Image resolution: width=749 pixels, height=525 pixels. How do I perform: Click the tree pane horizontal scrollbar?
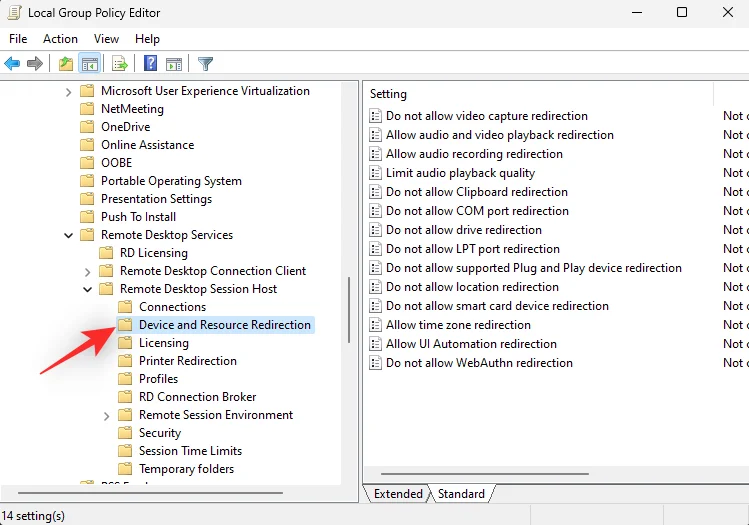click(150, 493)
